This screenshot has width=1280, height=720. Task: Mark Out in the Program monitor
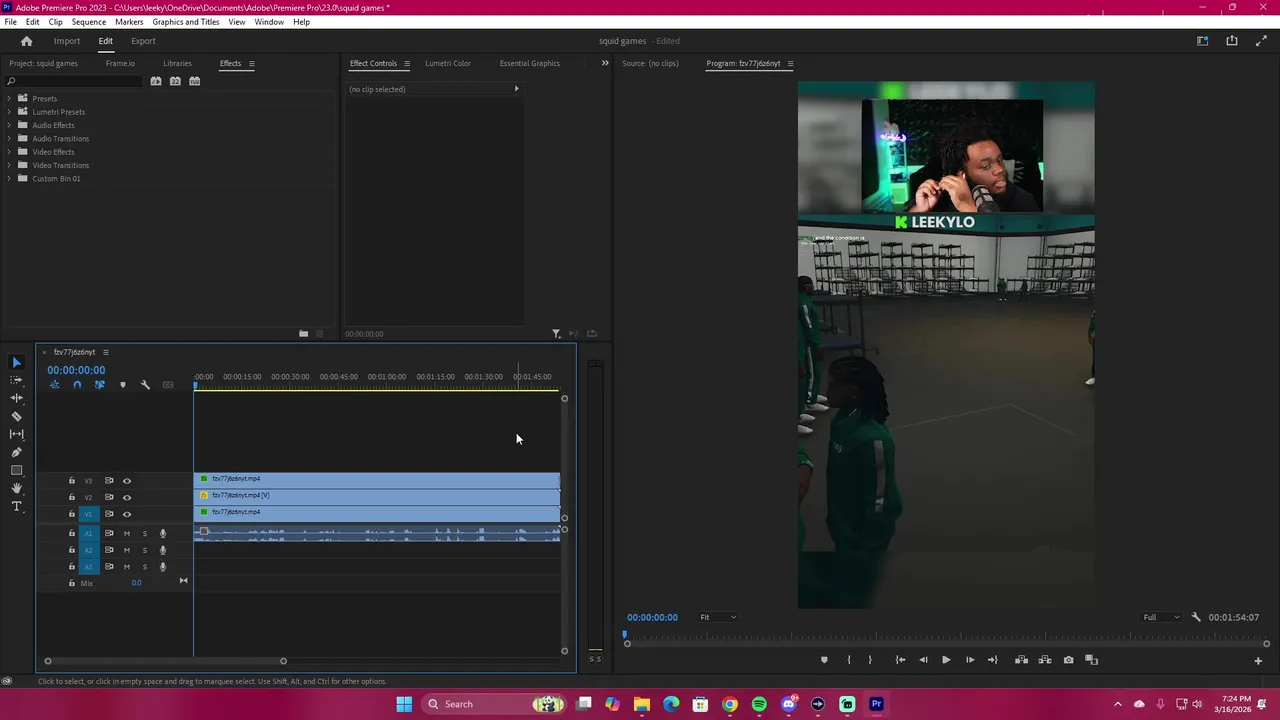870,660
